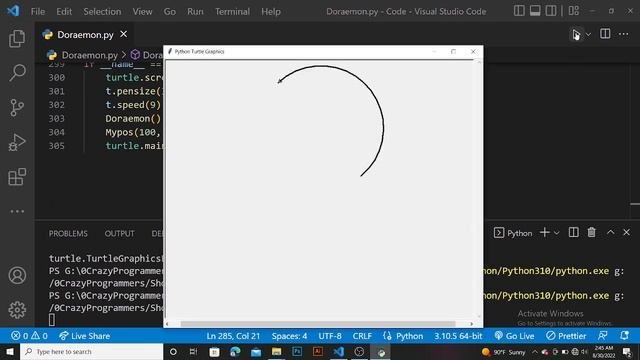The width and height of the screenshot is (640, 360).
Task: Open the Edit menu
Action: click(x=64, y=11)
